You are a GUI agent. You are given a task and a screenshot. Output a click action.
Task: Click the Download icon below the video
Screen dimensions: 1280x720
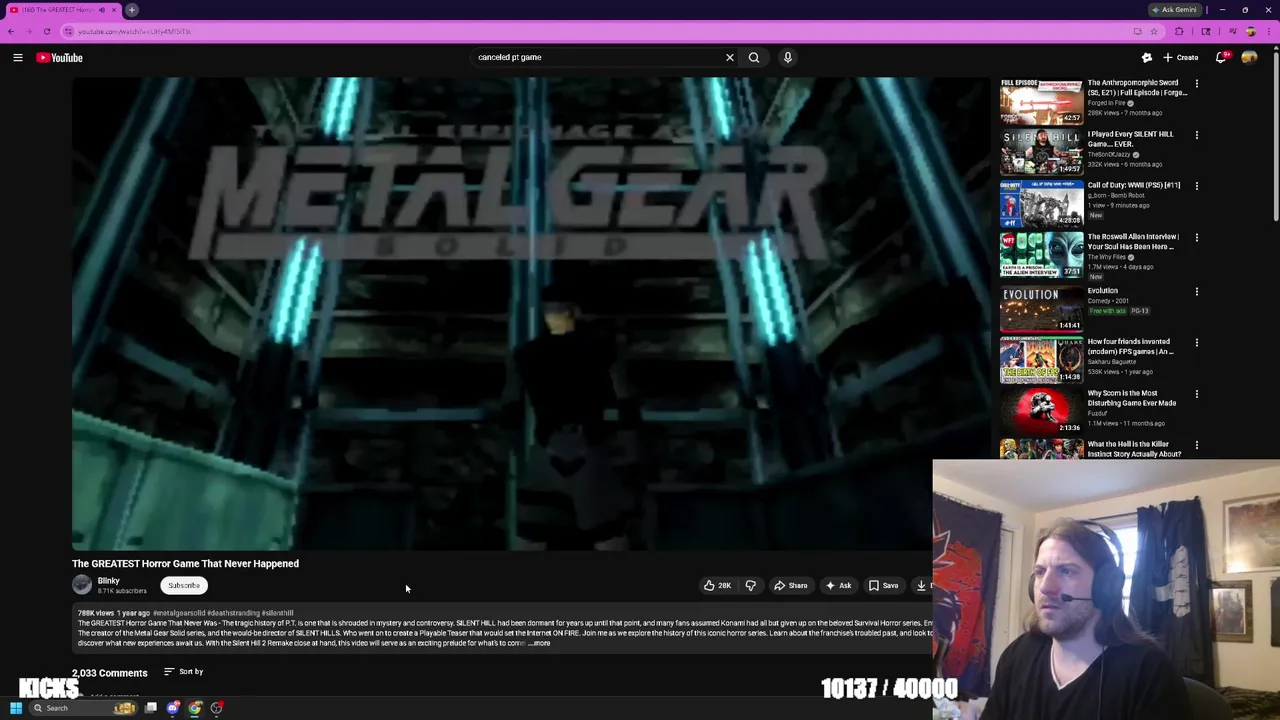point(921,586)
